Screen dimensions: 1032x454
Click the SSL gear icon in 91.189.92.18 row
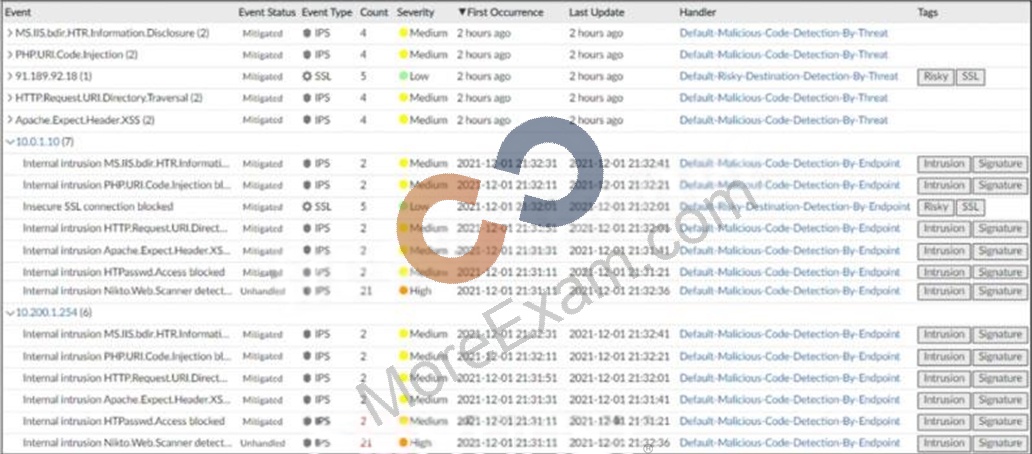307,76
